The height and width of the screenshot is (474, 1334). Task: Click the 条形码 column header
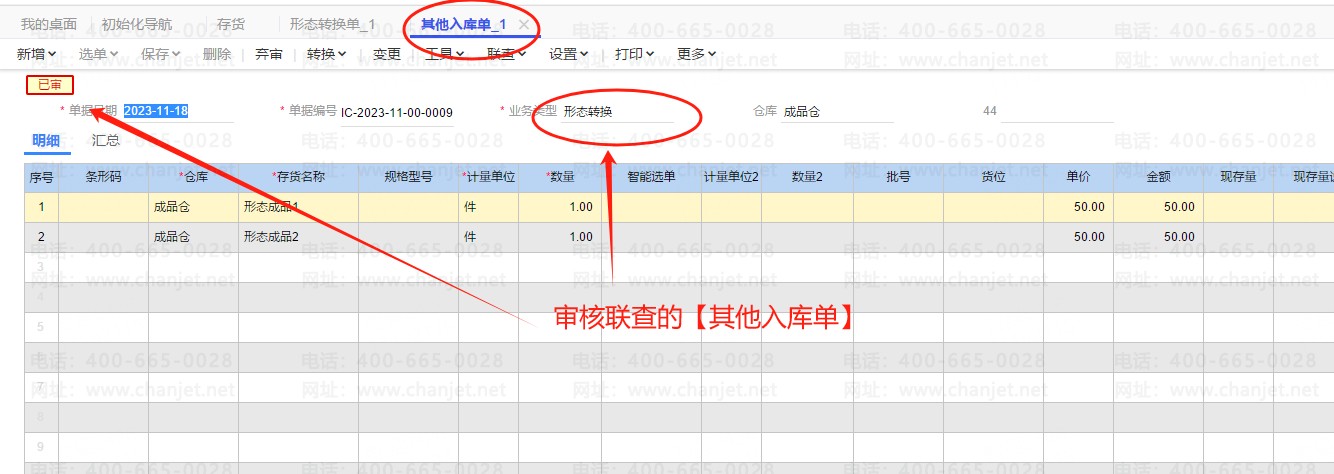point(103,177)
